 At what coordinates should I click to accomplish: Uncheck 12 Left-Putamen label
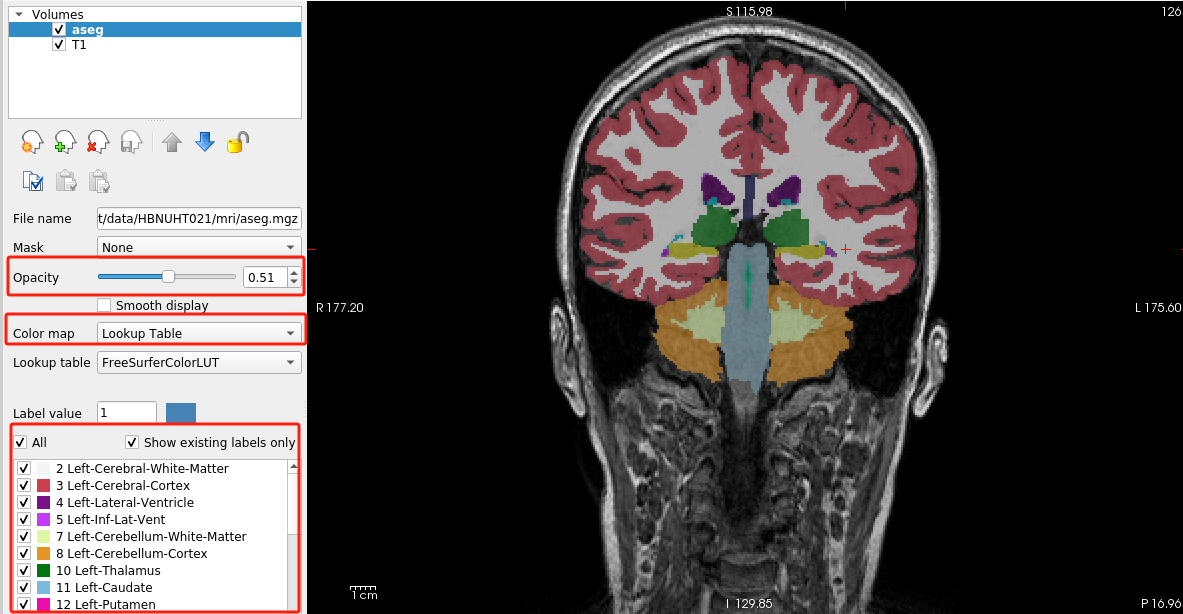coord(24,604)
